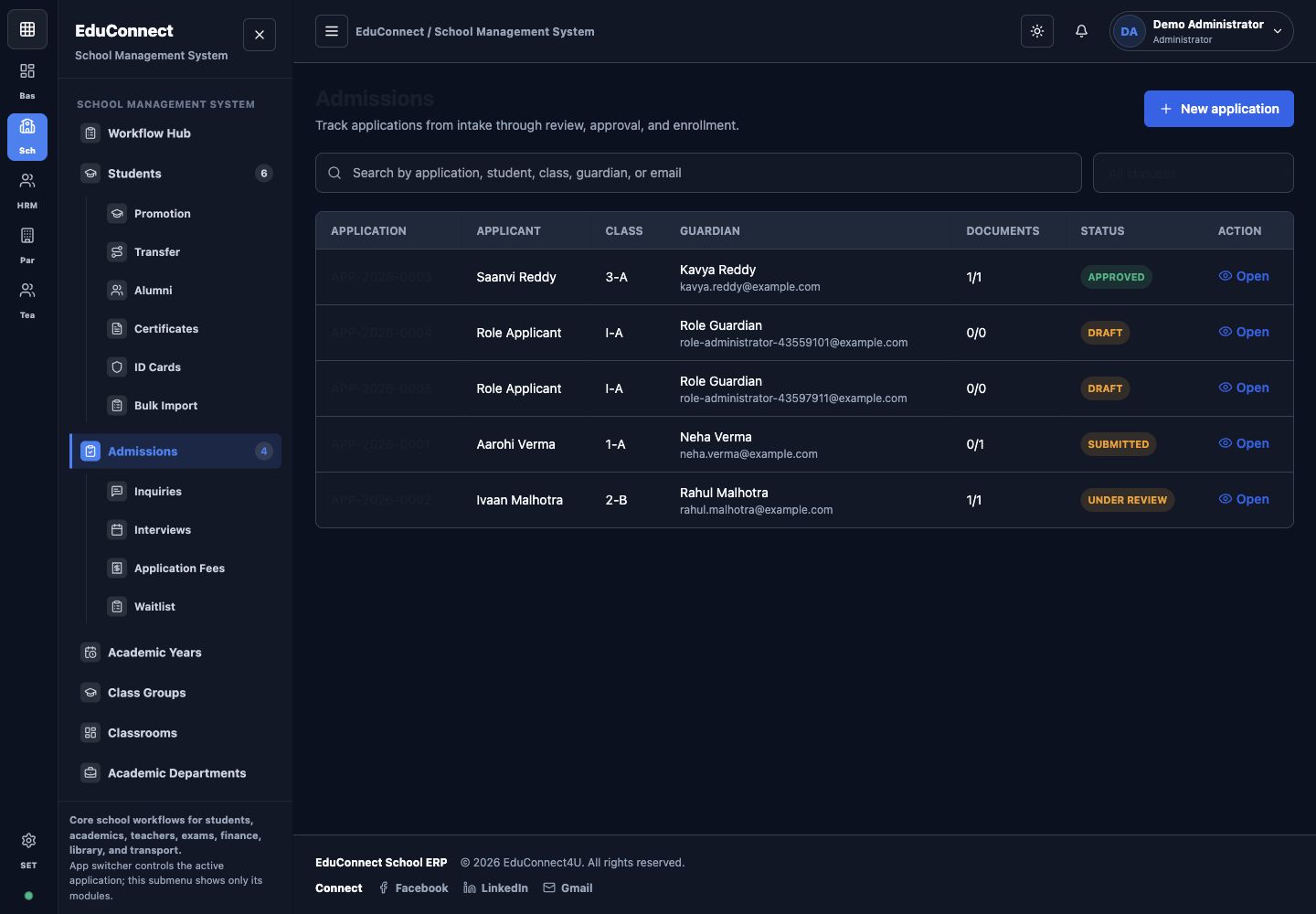Open Ivaan Malhotra's application

[1244, 499]
